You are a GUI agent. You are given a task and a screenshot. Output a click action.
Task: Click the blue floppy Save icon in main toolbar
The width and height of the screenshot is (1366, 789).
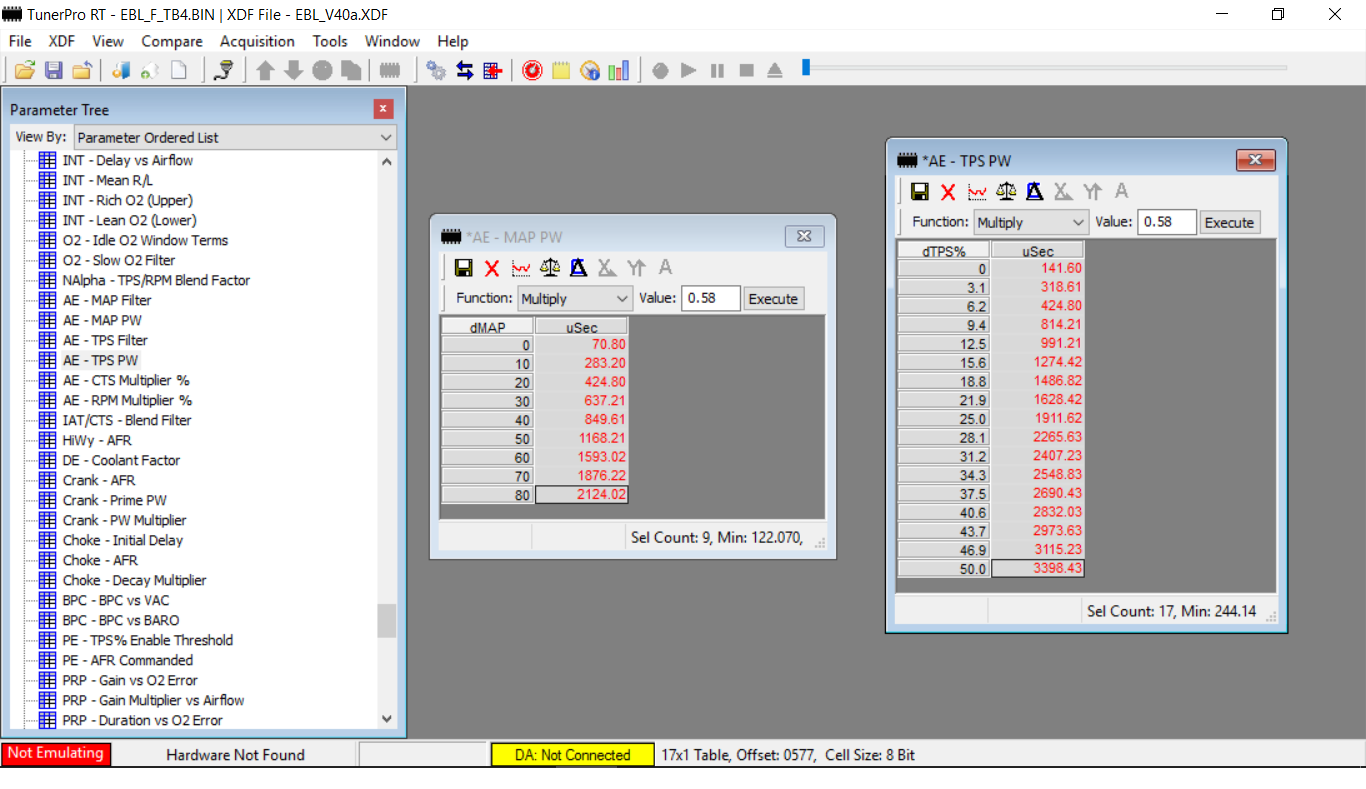click(x=53, y=70)
